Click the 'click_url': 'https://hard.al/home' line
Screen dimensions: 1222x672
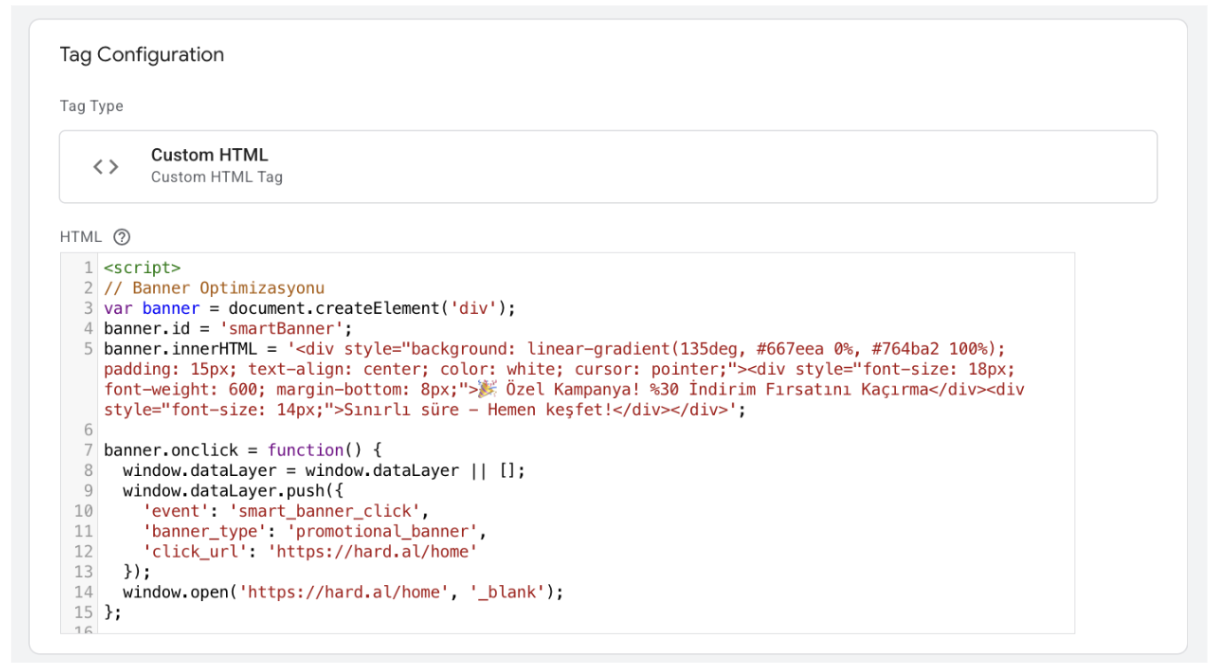[310, 551]
